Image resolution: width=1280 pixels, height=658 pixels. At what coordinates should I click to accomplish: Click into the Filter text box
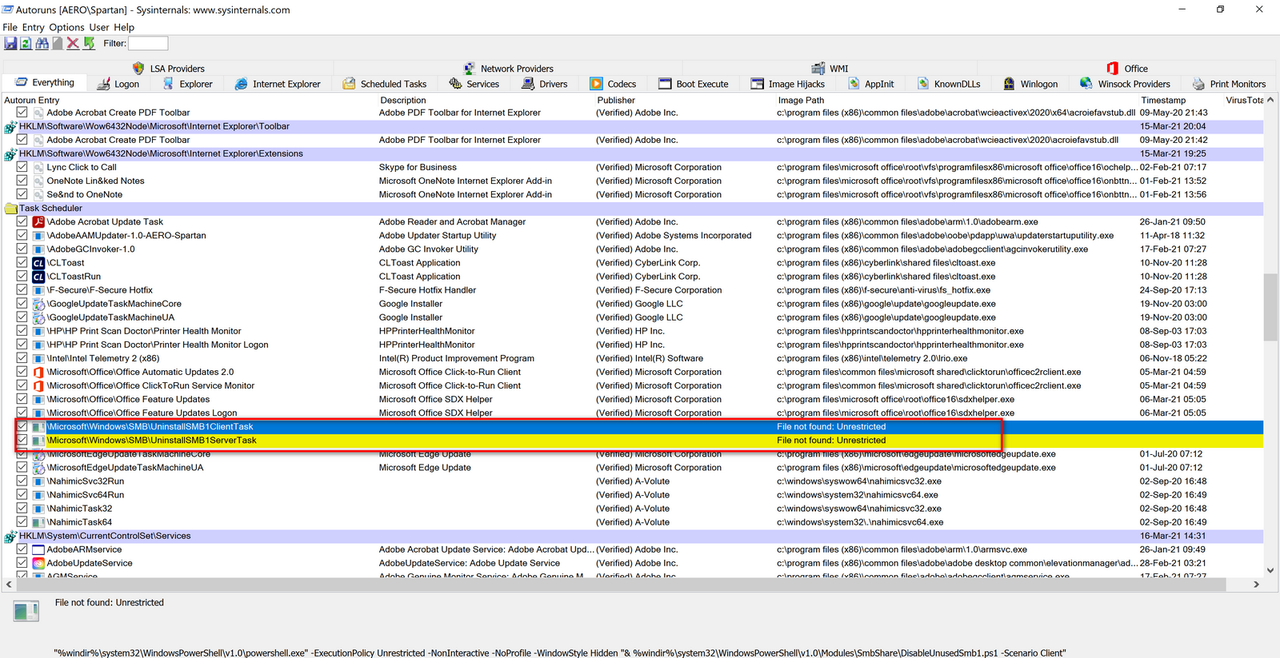148,43
